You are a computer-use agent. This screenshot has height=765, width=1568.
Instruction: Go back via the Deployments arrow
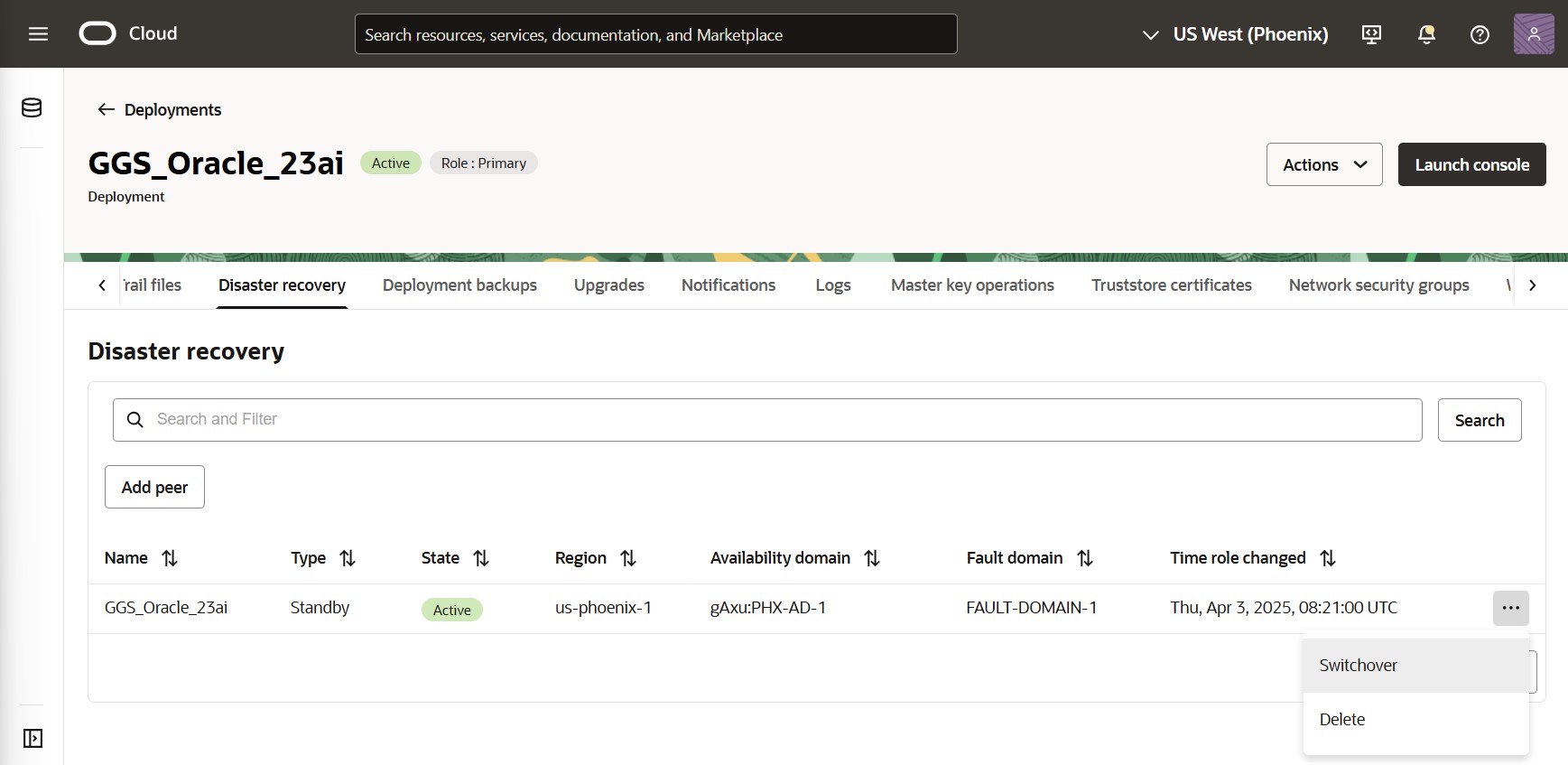pos(106,109)
